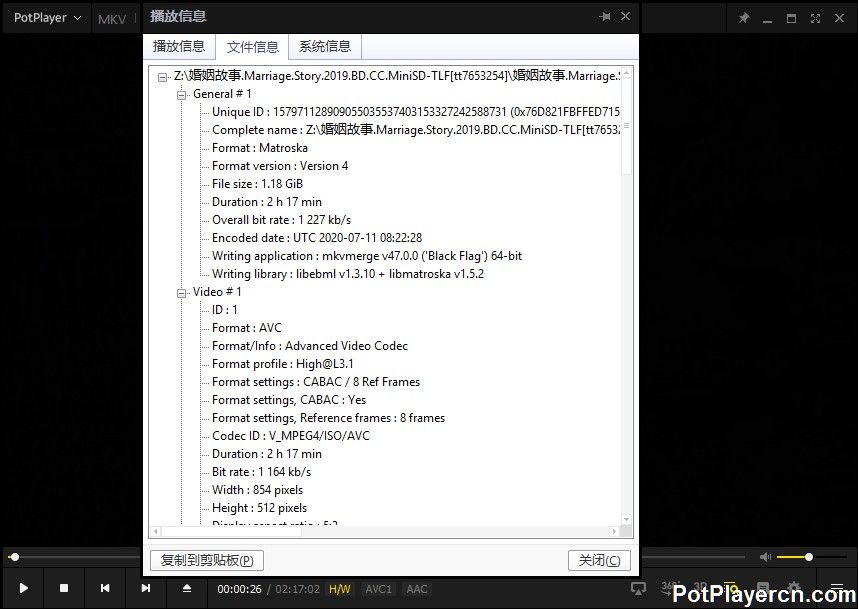Image resolution: width=858 pixels, height=609 pixels.
Task: Select Format version : Version 4 row
Action: pyautogui.click(x=280, y=166)
